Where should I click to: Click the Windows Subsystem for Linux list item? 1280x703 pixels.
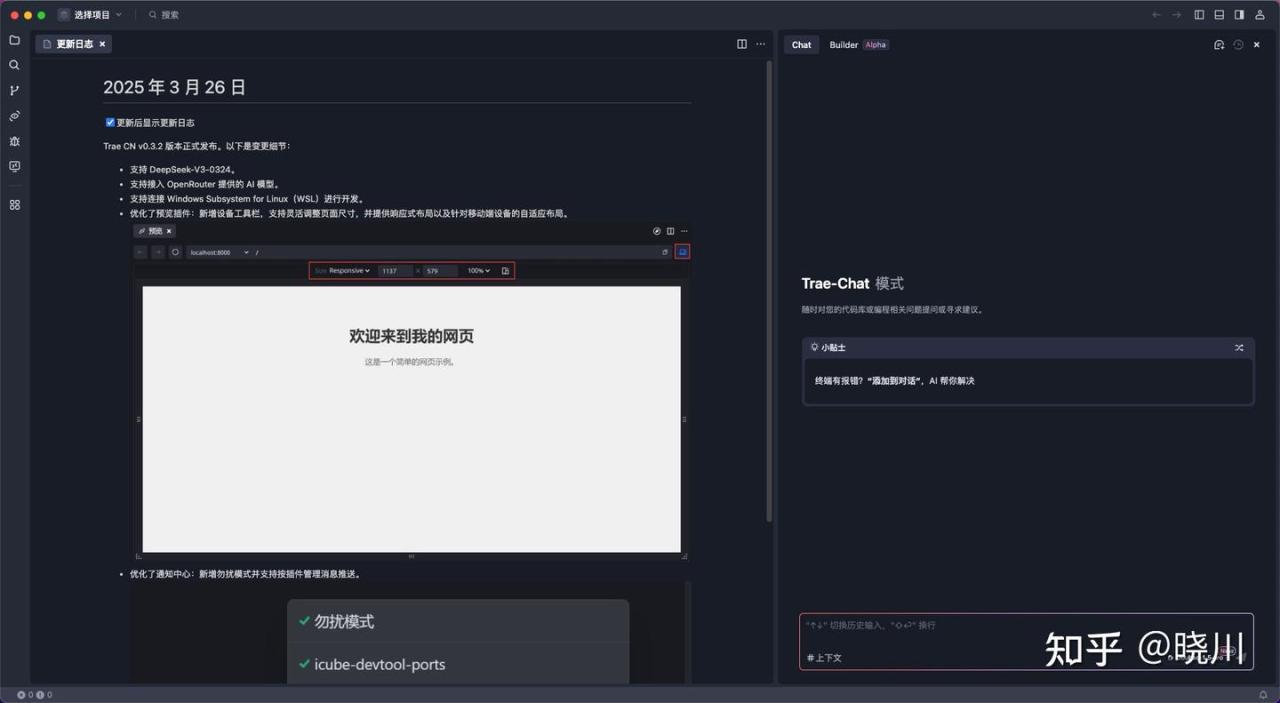[x=247, y=199]
